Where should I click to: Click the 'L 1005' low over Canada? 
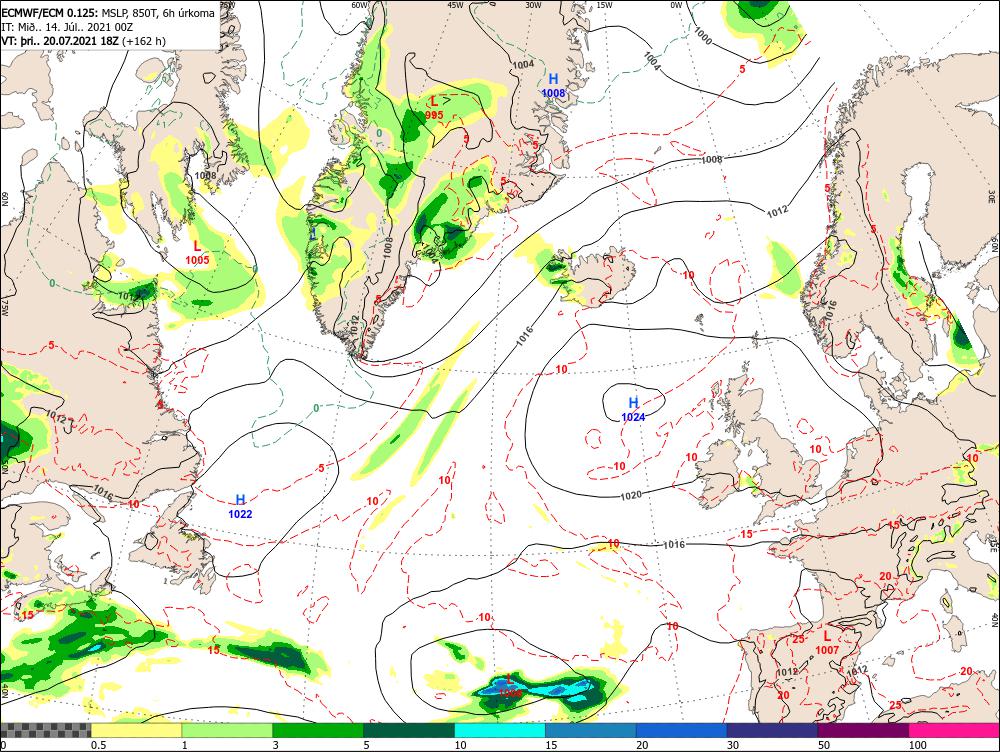tap(197, 252)
